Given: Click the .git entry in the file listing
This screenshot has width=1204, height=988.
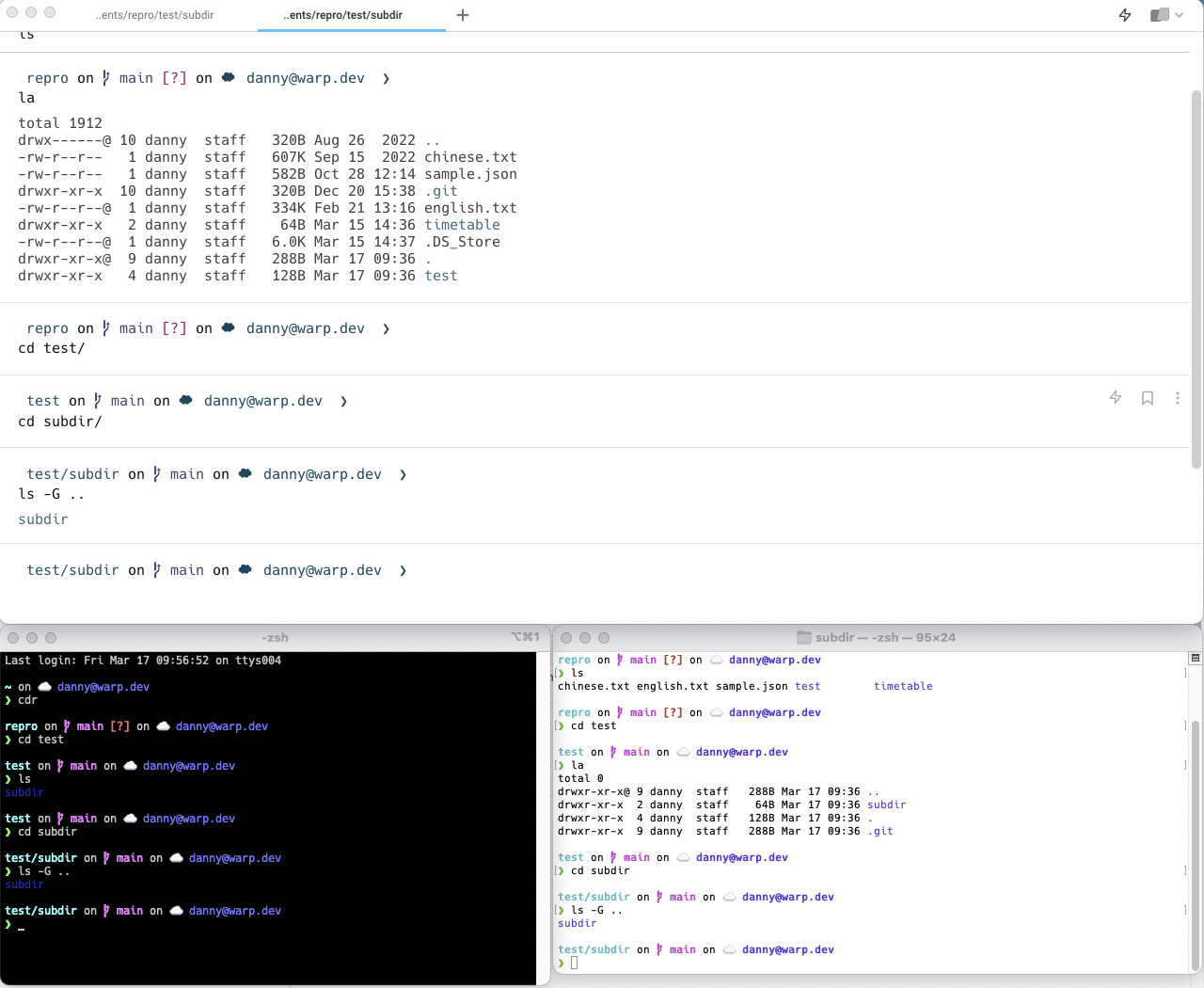Looking at the screenshot, I should 443,190.
